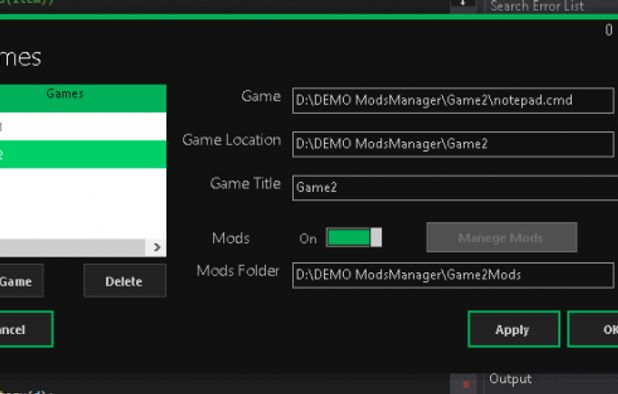Click into the Game Title field
The image size is (618, 394).
click(x=455, y=188)
